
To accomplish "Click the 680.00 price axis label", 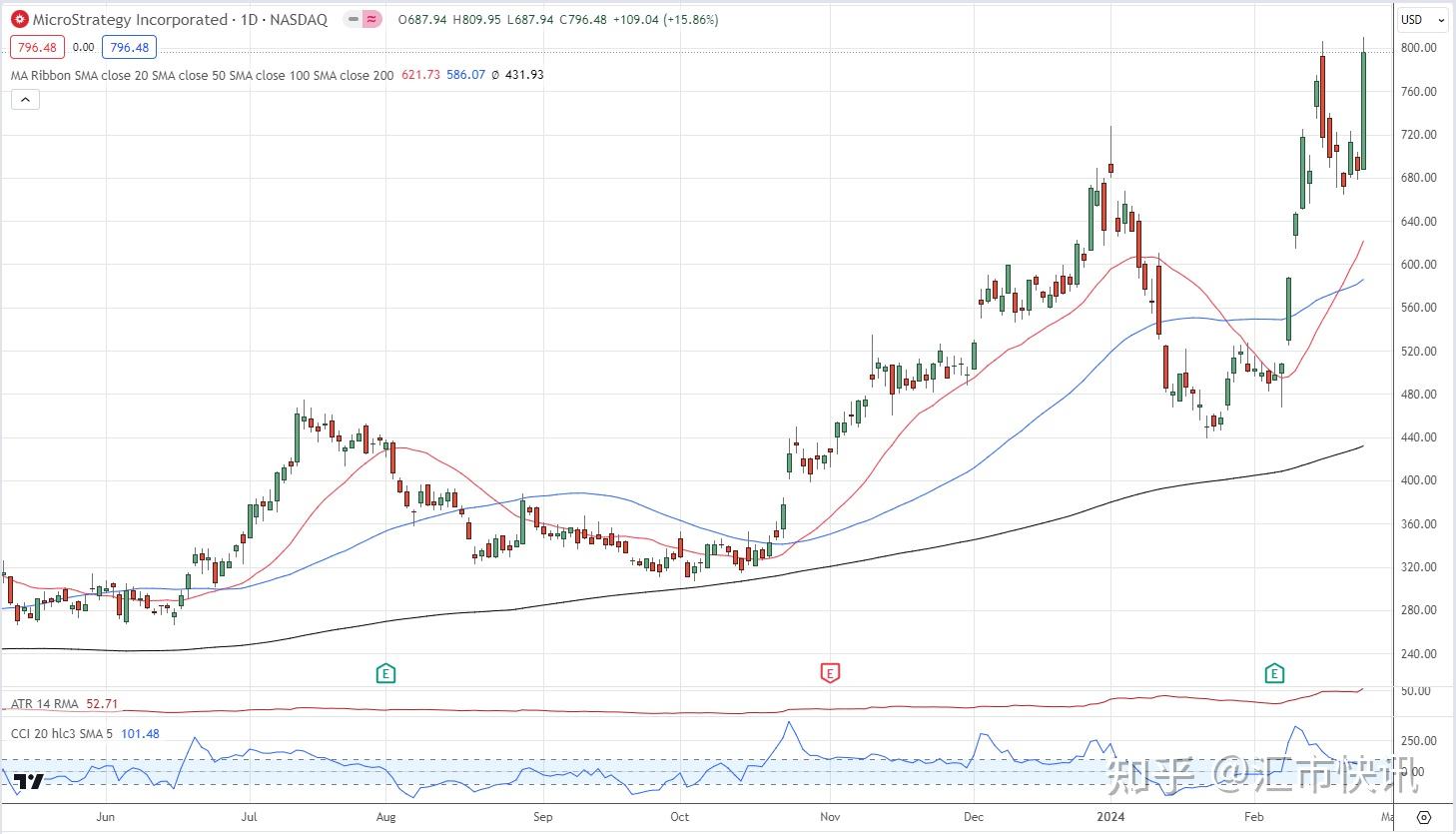I will 1418,178.
